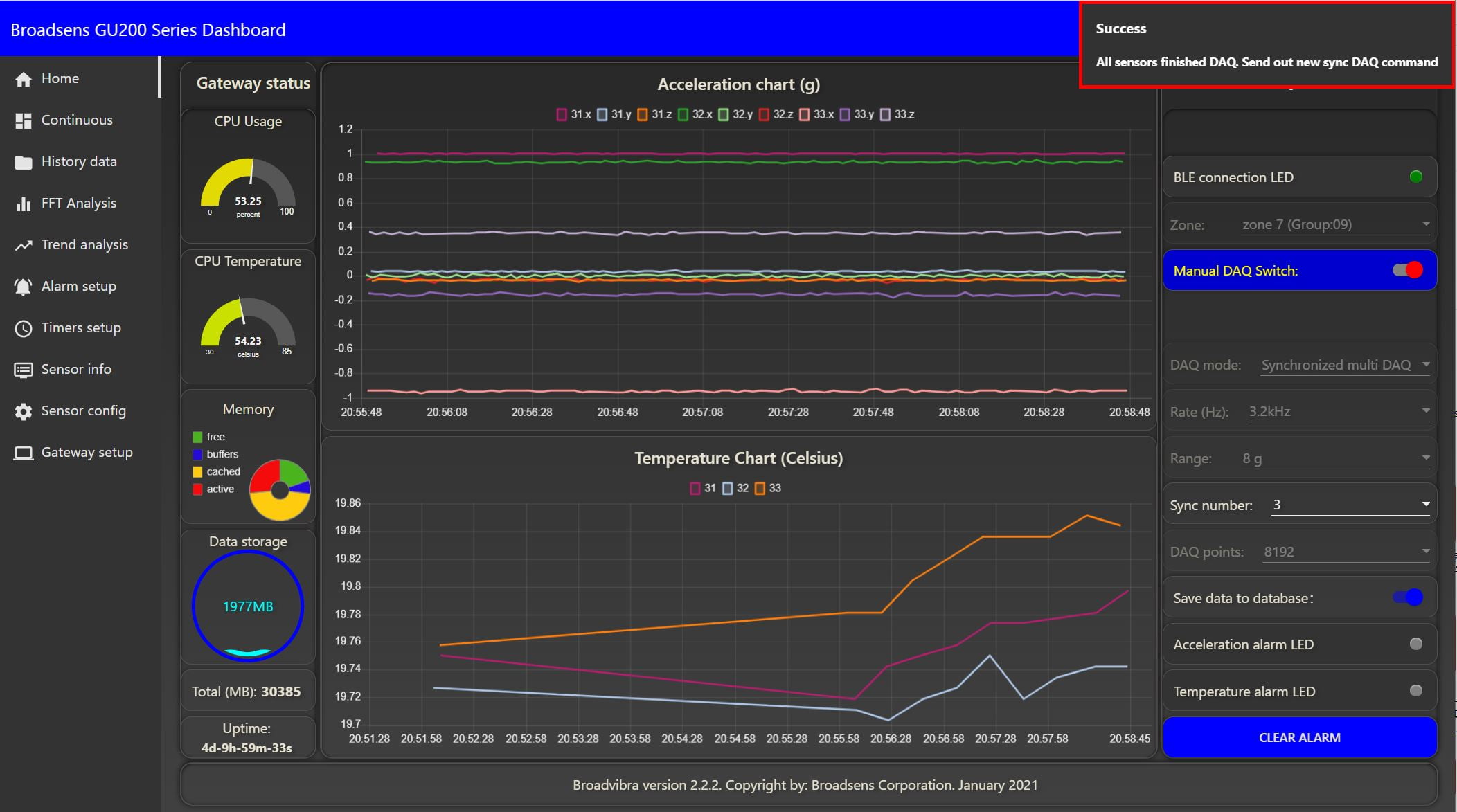Toggle 31.y series in acceleration legend

[x=614, y=114]
